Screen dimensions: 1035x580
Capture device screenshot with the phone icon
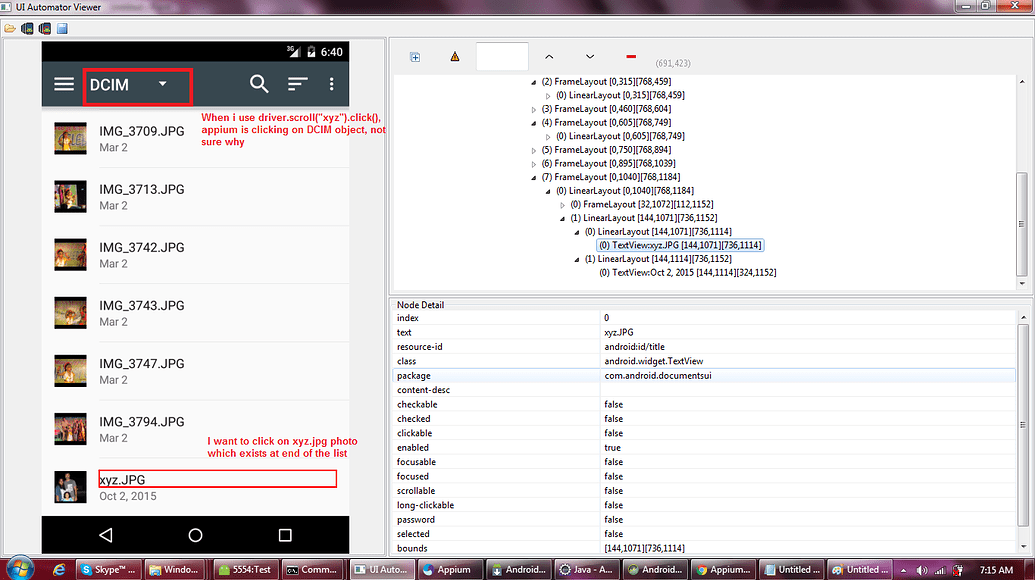(28, 28)
